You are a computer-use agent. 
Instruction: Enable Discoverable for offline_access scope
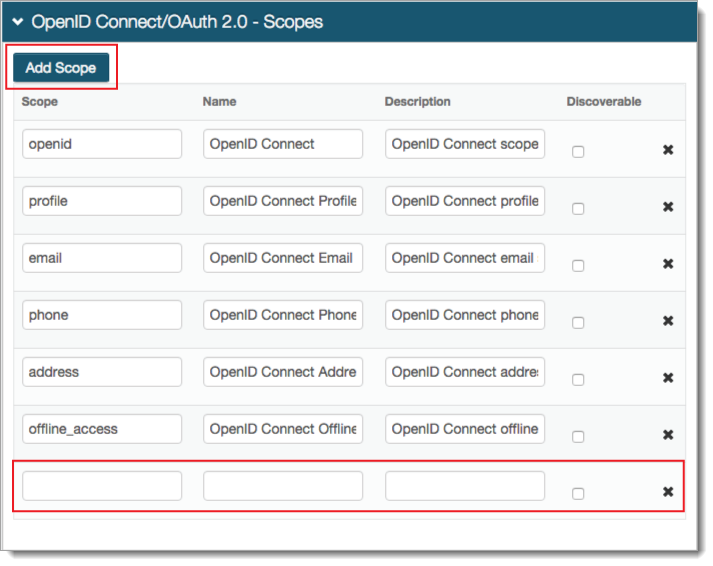pos(578,437)
